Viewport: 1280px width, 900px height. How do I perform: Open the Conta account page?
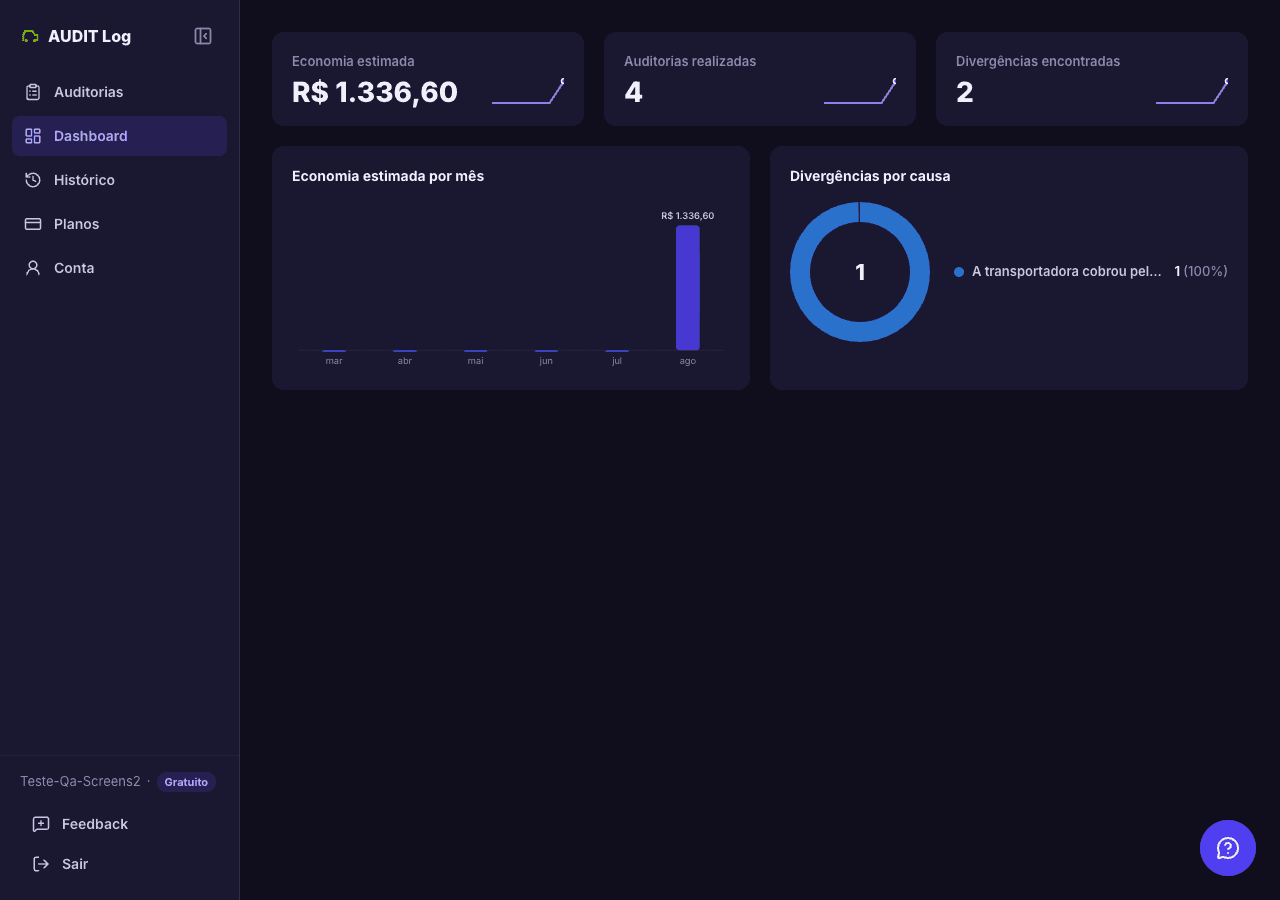(x=119, y=268)
